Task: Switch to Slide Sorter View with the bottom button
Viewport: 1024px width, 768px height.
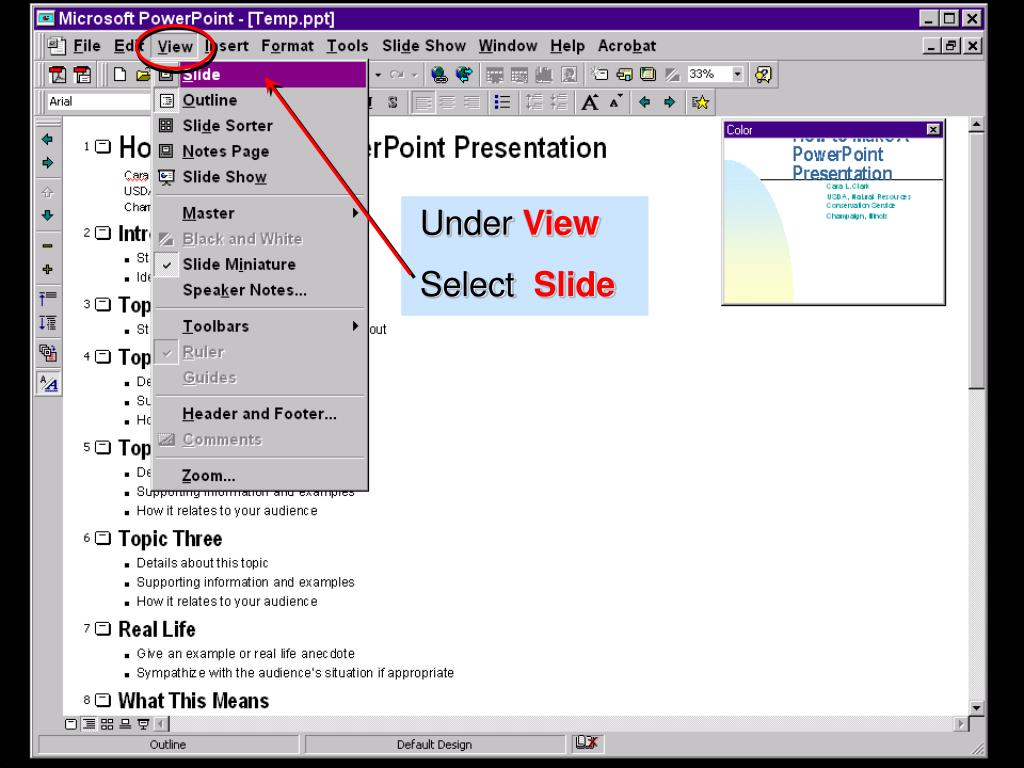Action: 107,724
